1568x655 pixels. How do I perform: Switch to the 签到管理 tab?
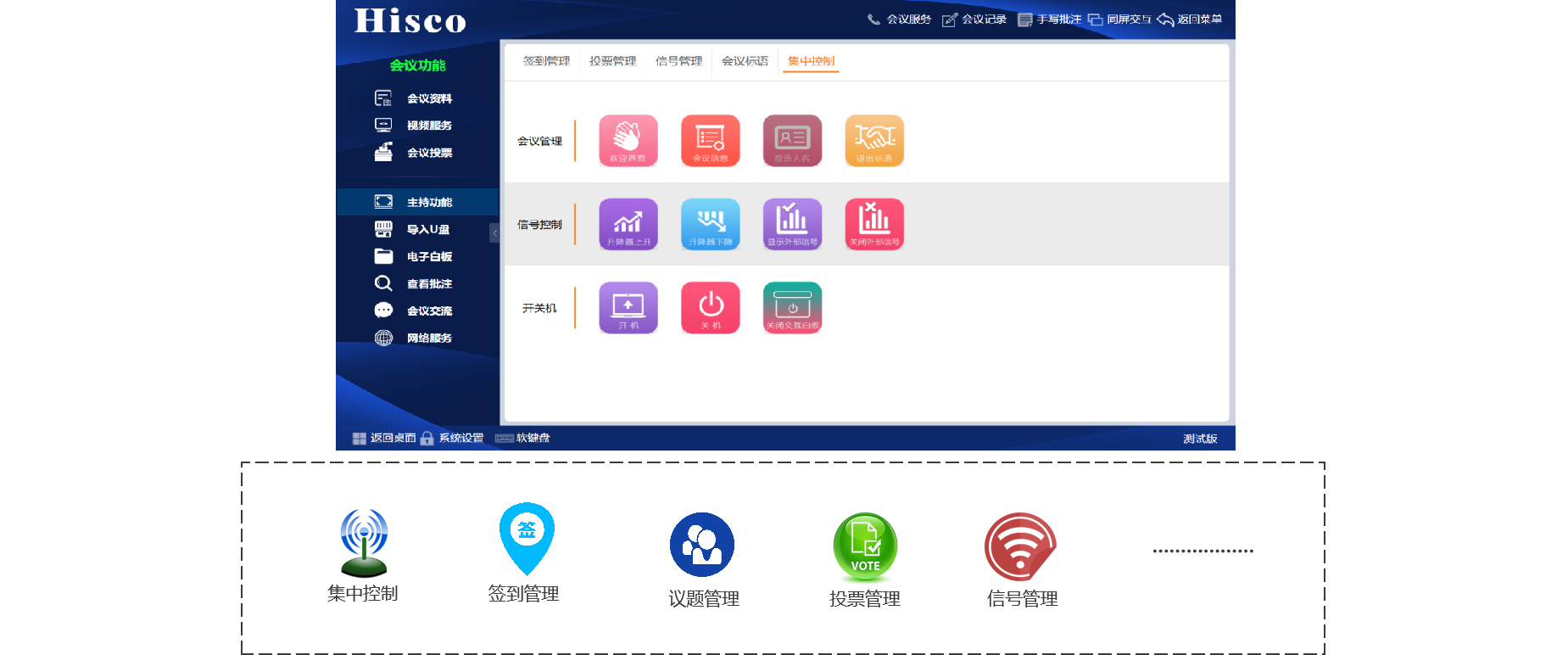click(x=546, y=61)
